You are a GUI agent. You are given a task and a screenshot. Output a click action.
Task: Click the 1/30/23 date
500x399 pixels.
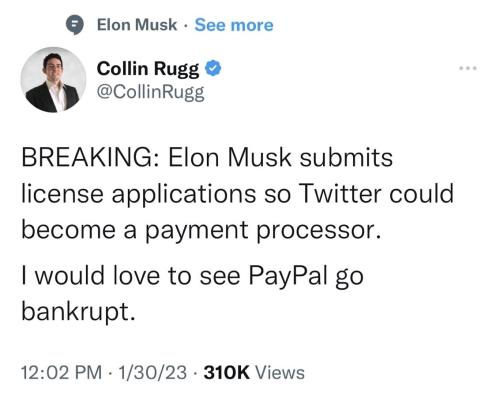pyautogui.click(x=152, y=372)
